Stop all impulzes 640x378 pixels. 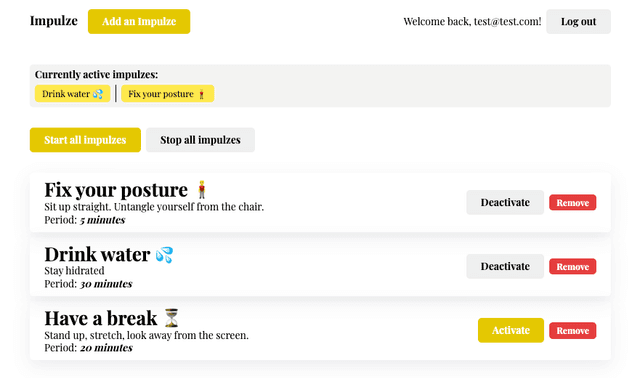coord(200,140)
